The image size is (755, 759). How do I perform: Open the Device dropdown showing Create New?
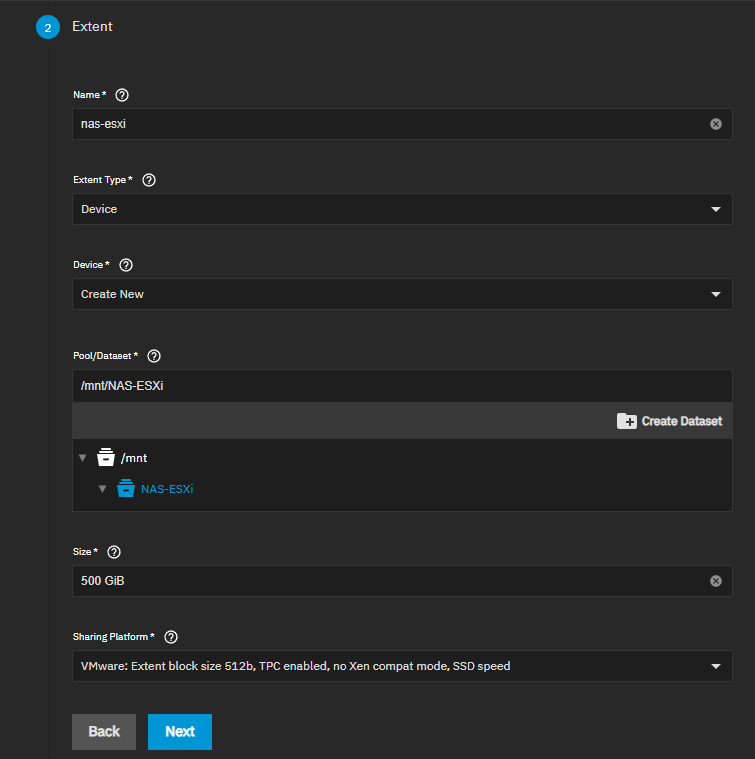[402, 294]
